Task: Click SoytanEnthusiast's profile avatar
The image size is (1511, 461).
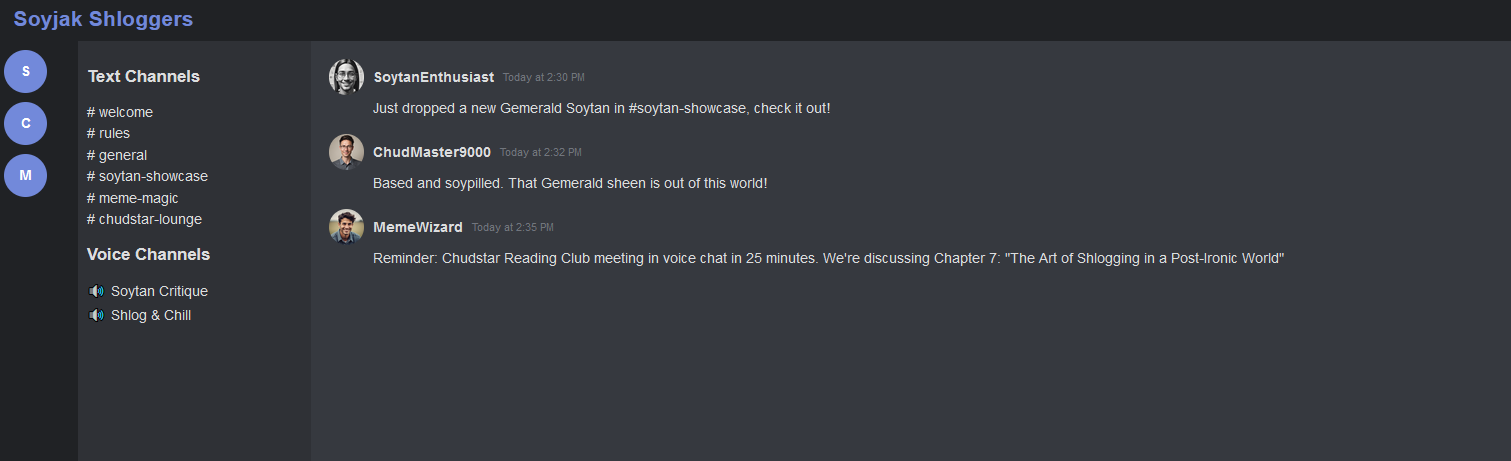Action: [x=346, y=77]
